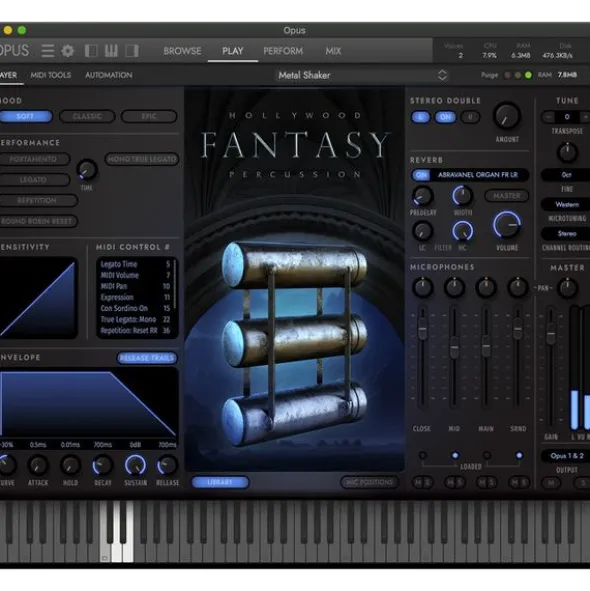Adjust the Stereo Double Amount knob
Image resolution: width=590 pixels, height=591 pixels.
coord(507,116)
